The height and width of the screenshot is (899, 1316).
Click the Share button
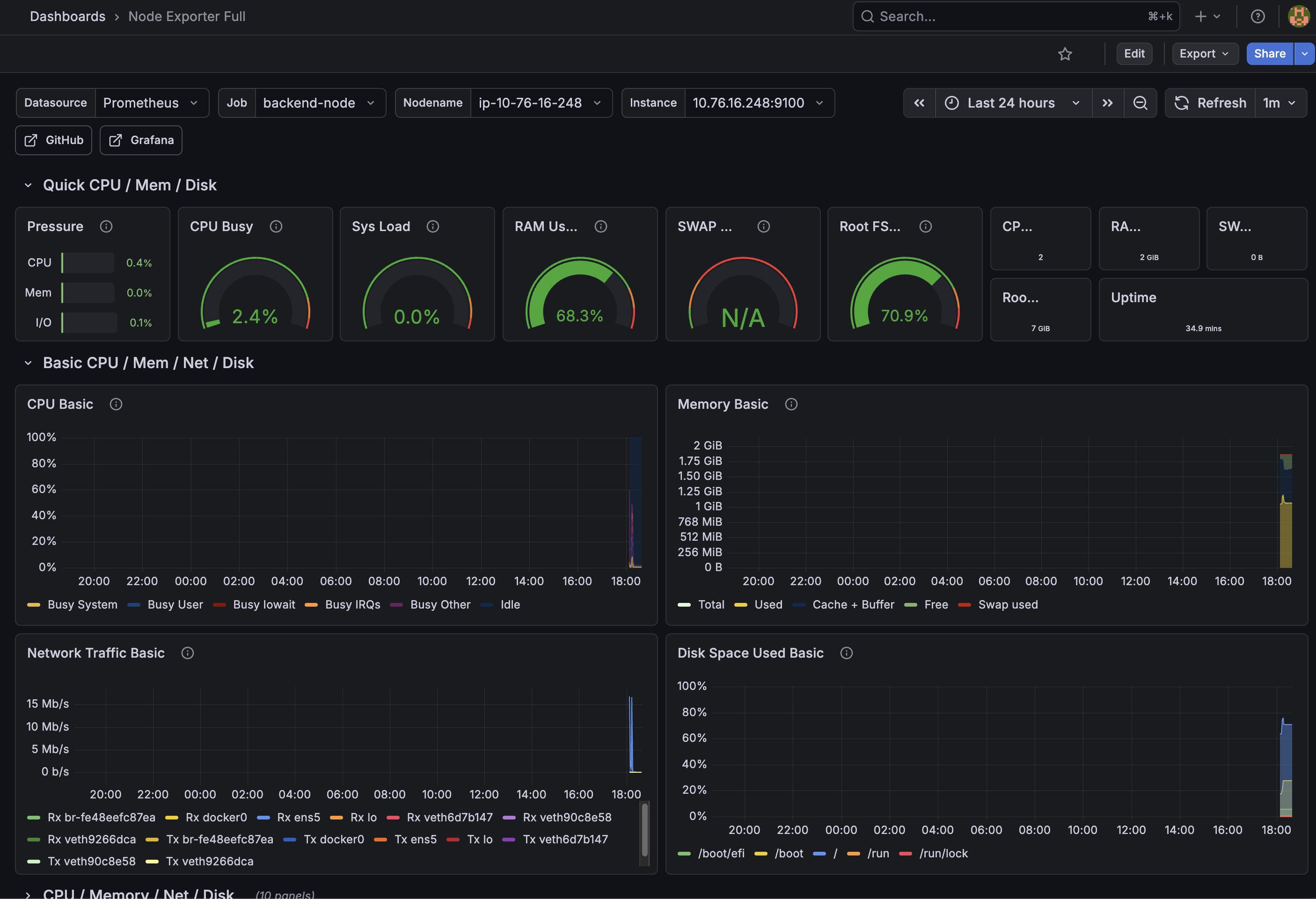point(1270,54)
